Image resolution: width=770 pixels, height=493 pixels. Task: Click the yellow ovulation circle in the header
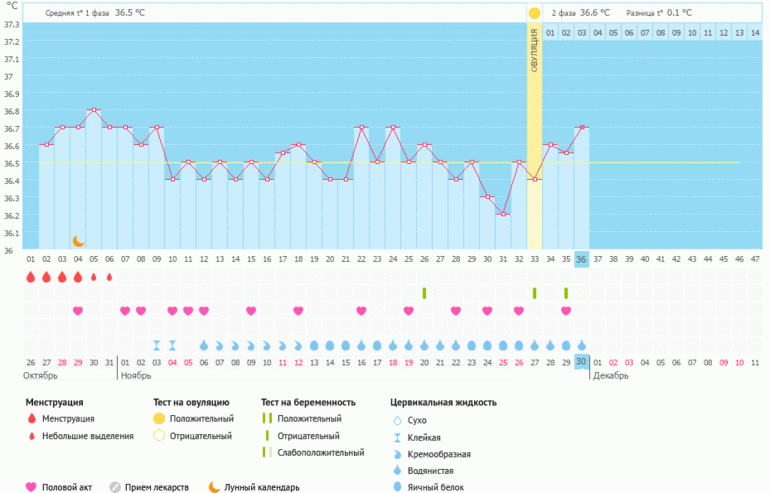pos(534,13)
